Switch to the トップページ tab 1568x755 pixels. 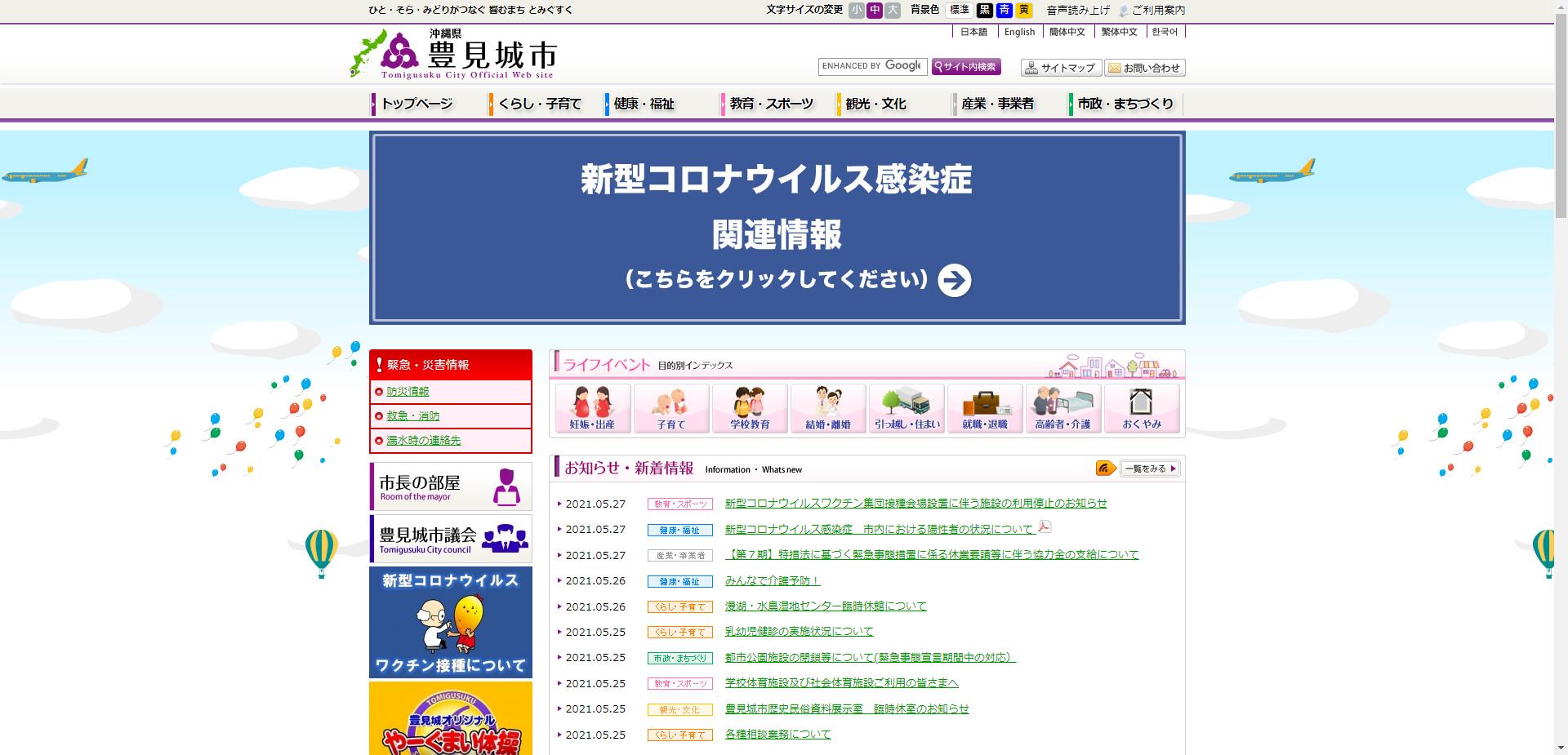coord(416,104)
